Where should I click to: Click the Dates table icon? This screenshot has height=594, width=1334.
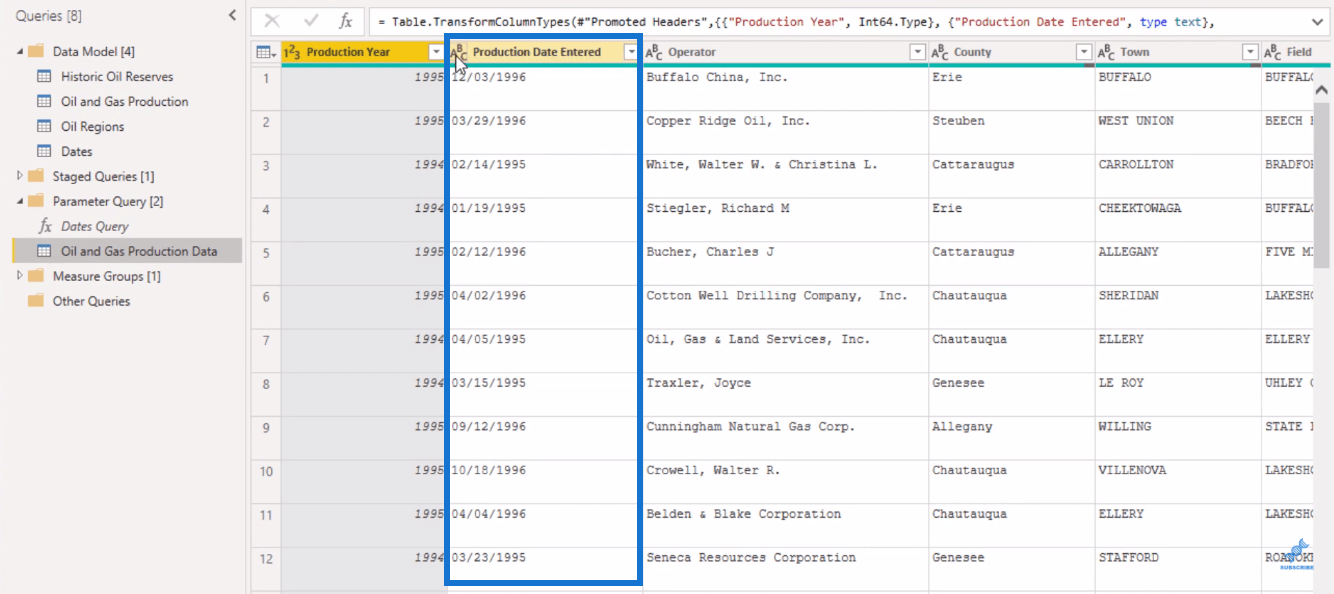click(x=44, y=151)
